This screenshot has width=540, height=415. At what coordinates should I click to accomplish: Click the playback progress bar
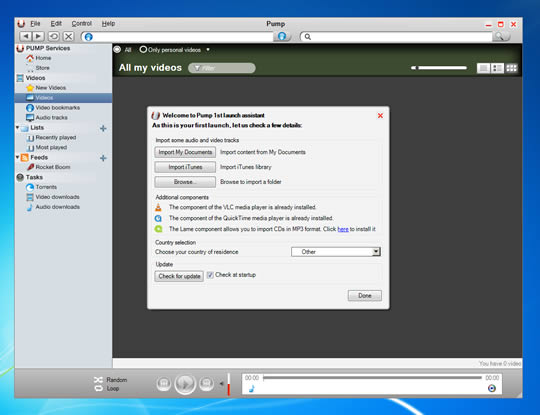pos(372,378)
